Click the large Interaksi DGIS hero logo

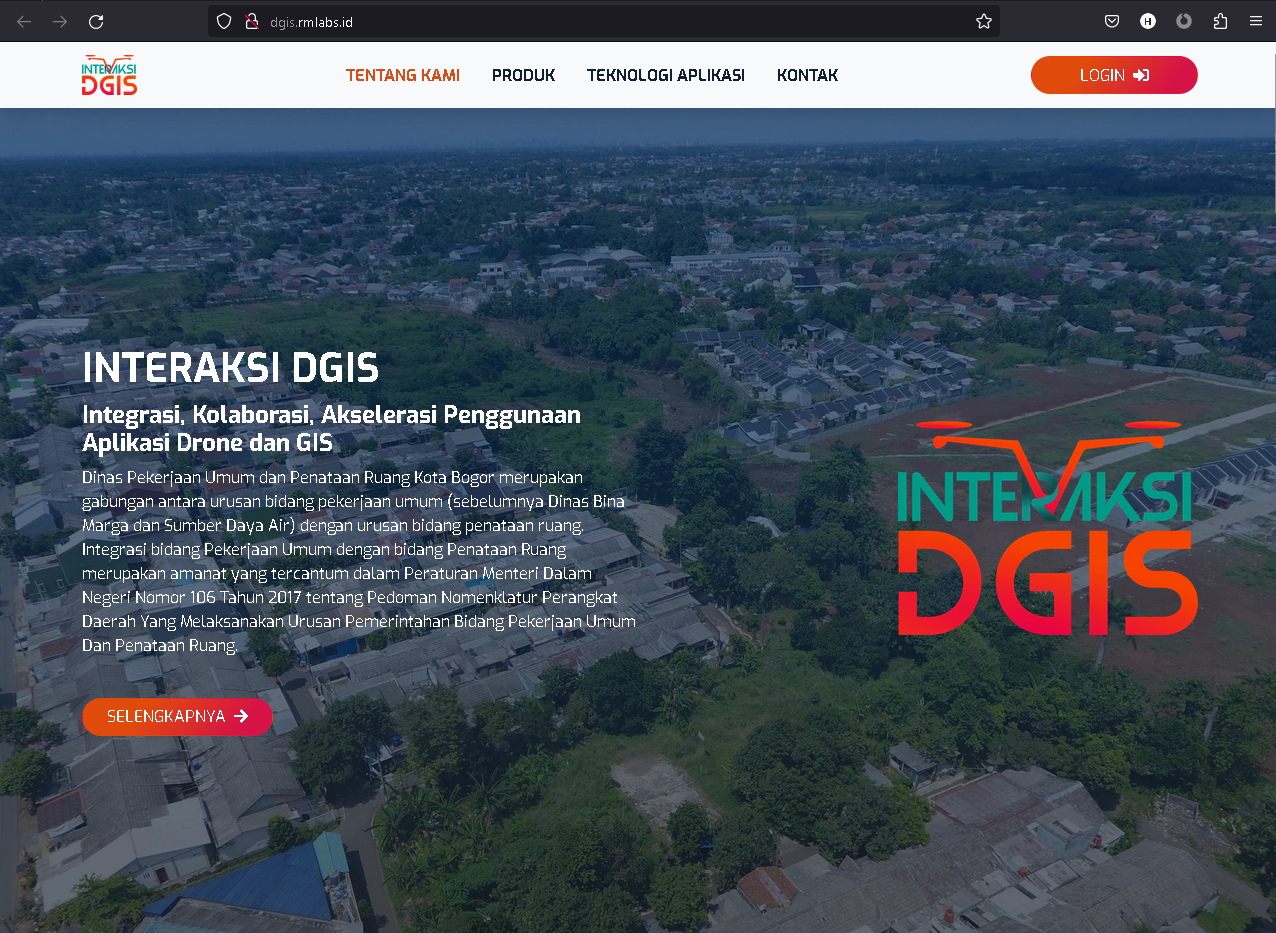pos(1047,530)
